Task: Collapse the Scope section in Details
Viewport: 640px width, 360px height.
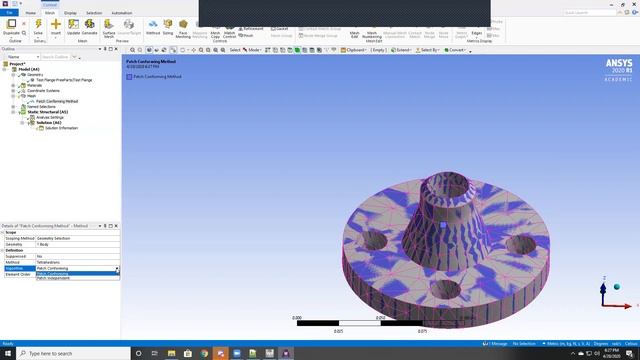Action: 2,232
